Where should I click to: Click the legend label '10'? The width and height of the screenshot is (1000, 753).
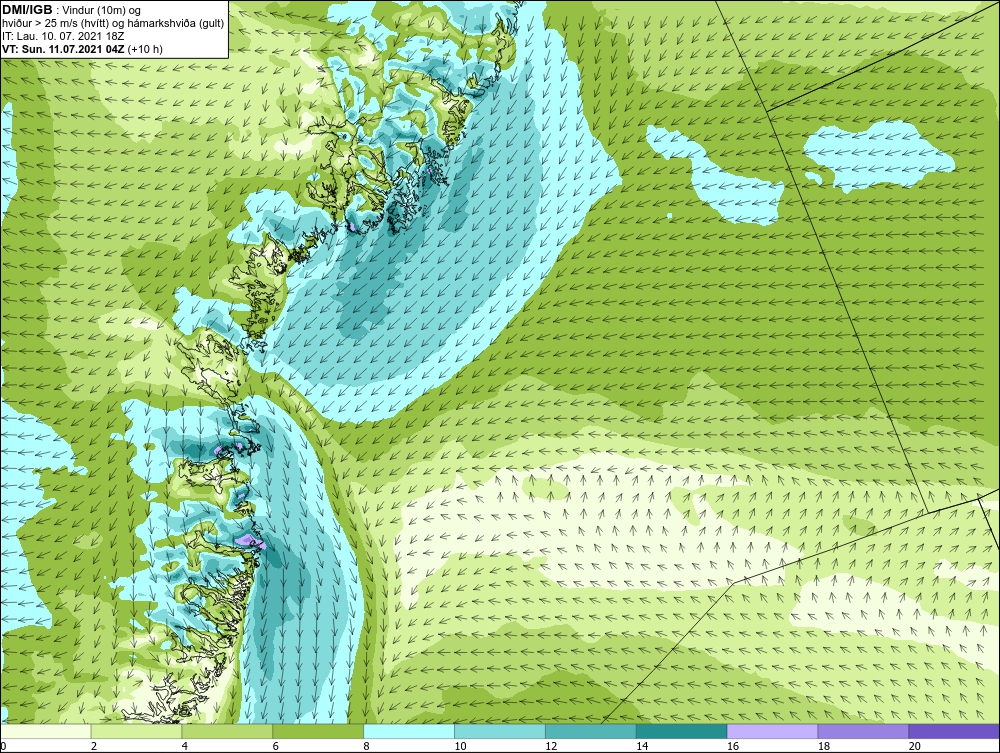(x=460, y=746)
